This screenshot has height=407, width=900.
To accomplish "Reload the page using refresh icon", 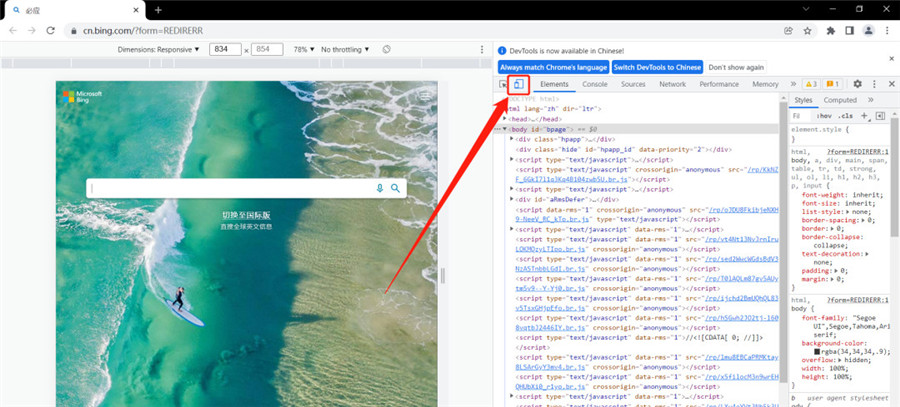I will tap(51, 31).
